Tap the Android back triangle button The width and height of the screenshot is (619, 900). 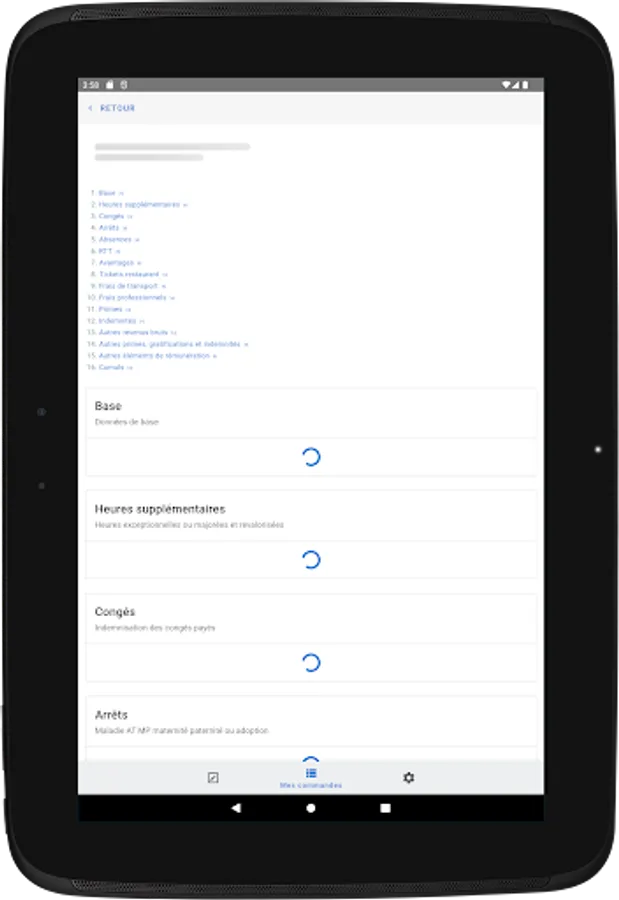click(236, 808)
